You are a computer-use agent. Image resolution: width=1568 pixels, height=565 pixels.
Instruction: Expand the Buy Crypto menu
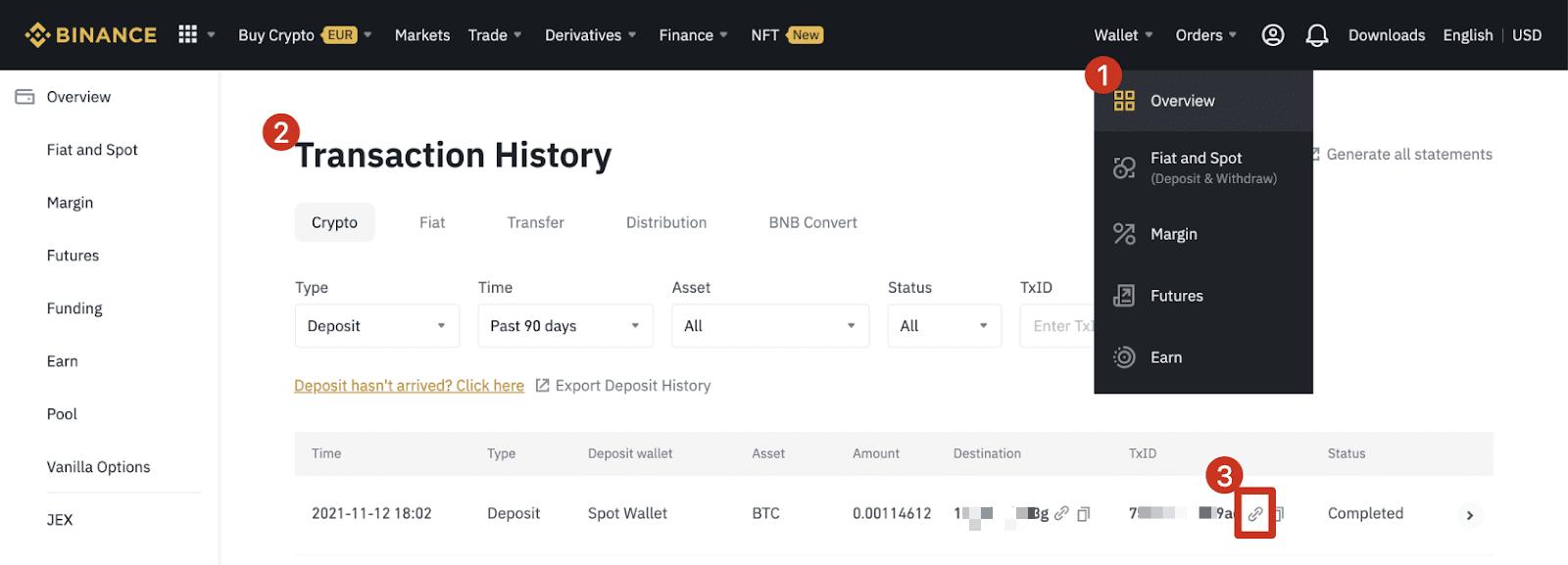(305, 35)
